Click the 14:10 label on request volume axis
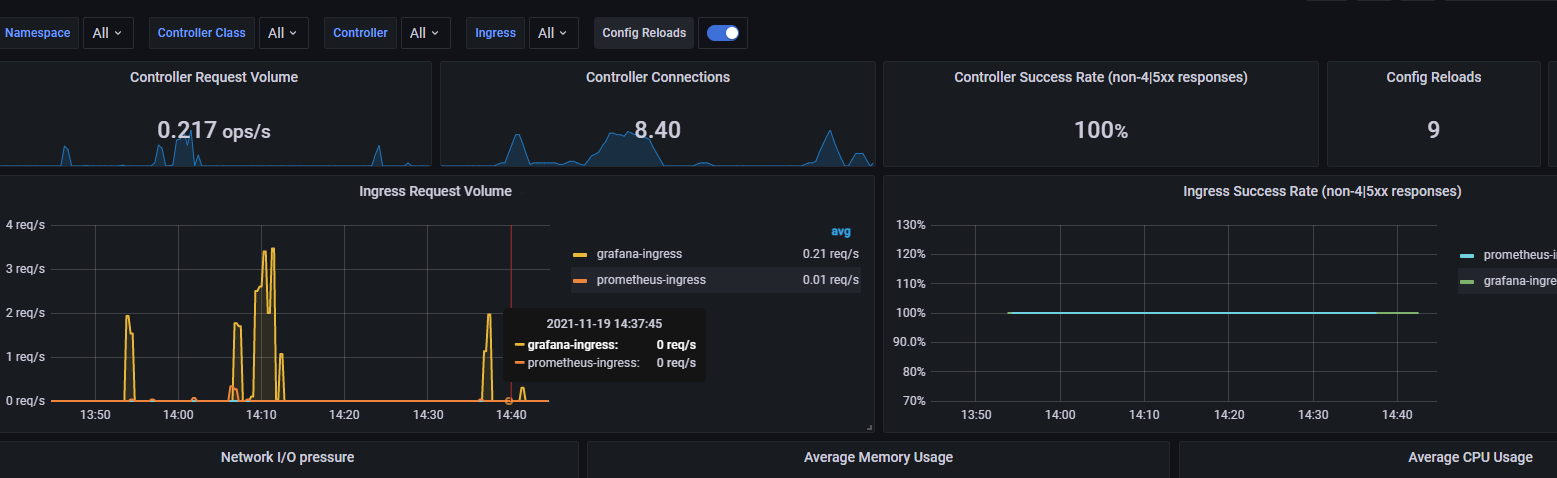The width and height of the screenshot is (1557, 478). click(x=261, y=414)
